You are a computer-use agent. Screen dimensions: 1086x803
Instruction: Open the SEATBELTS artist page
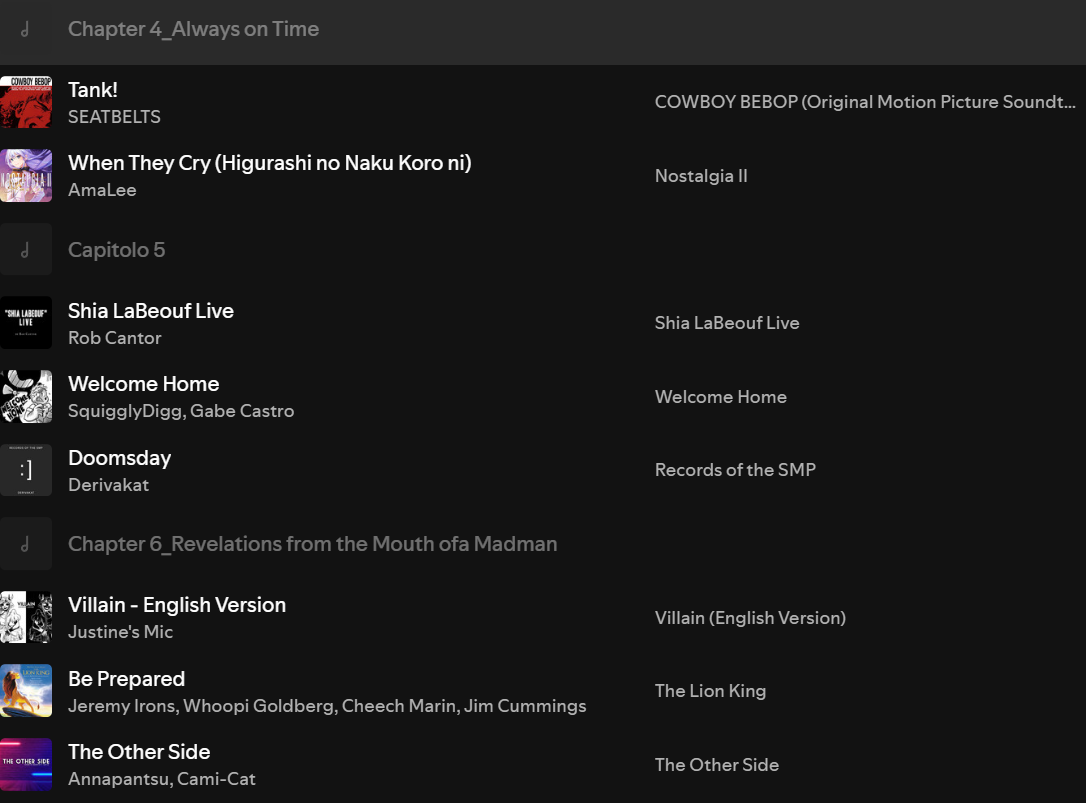click(114, 117)
